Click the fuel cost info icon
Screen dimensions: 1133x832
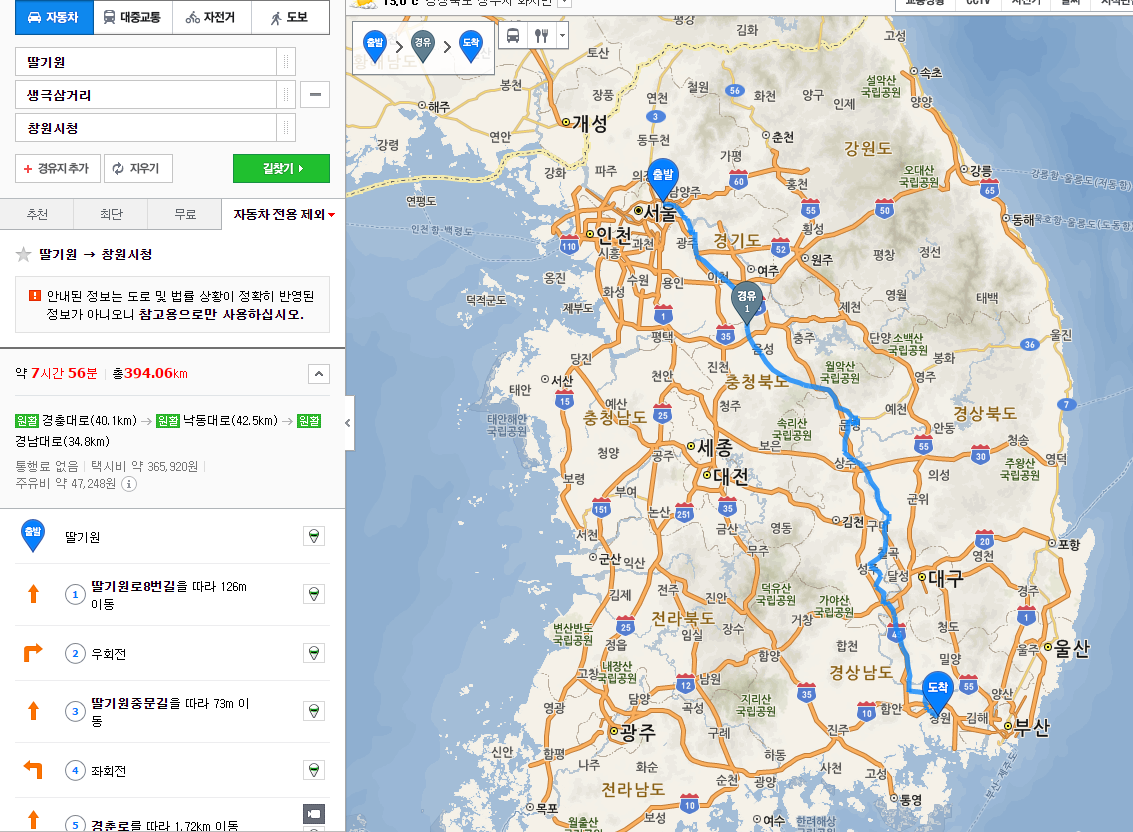pyautogui.click(x=129, y=484)
